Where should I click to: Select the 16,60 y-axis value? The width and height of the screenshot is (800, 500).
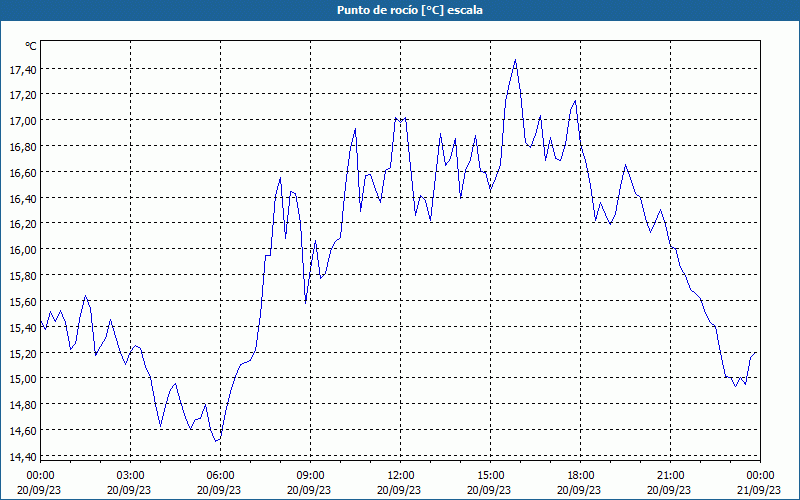(x=23, y=173)
